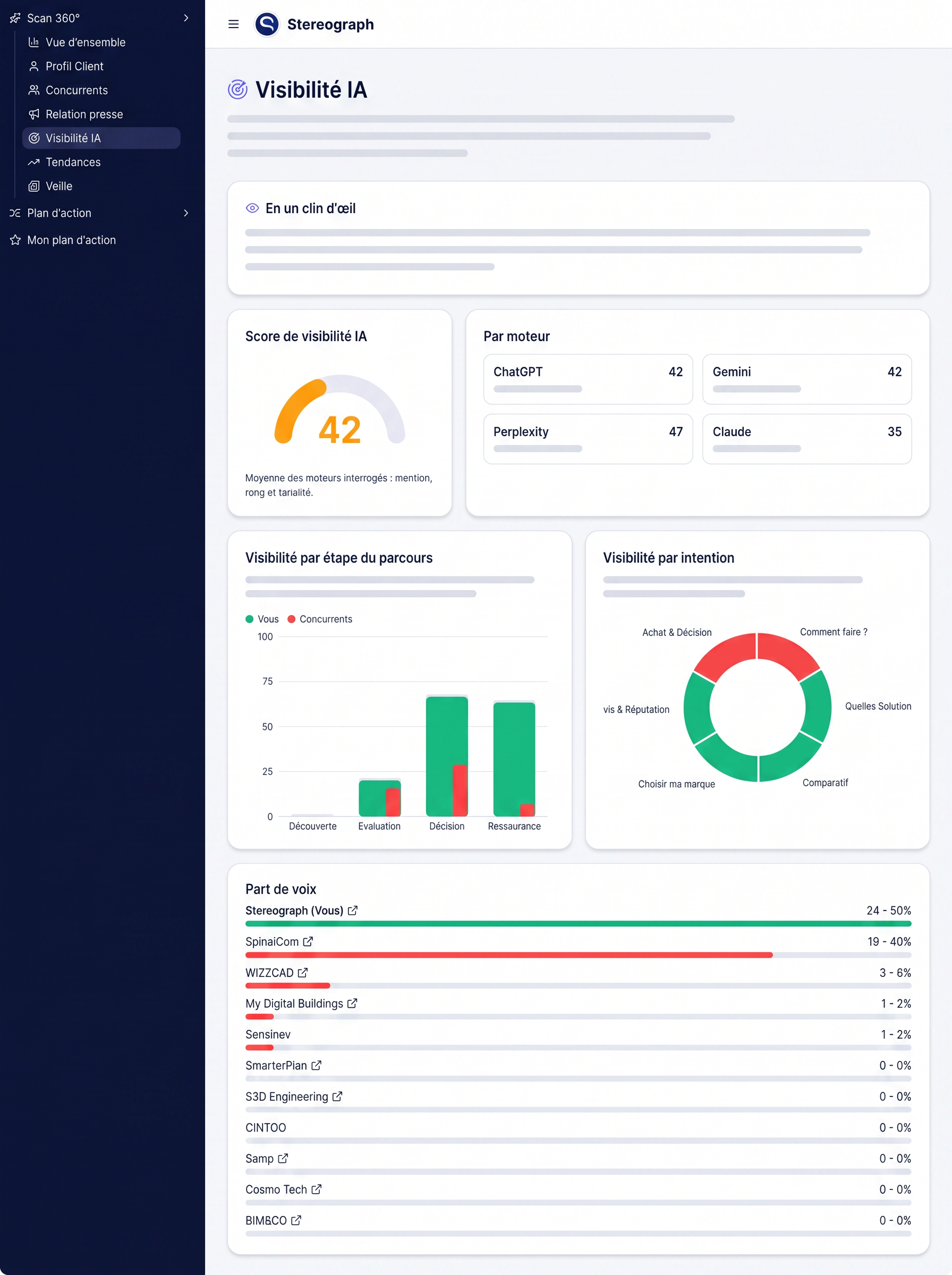Image resolution: width=952 pixels, height=1275 pixels.
Task: Click the "vis & Réputation" donut label
Action: [x=636, y=709]
